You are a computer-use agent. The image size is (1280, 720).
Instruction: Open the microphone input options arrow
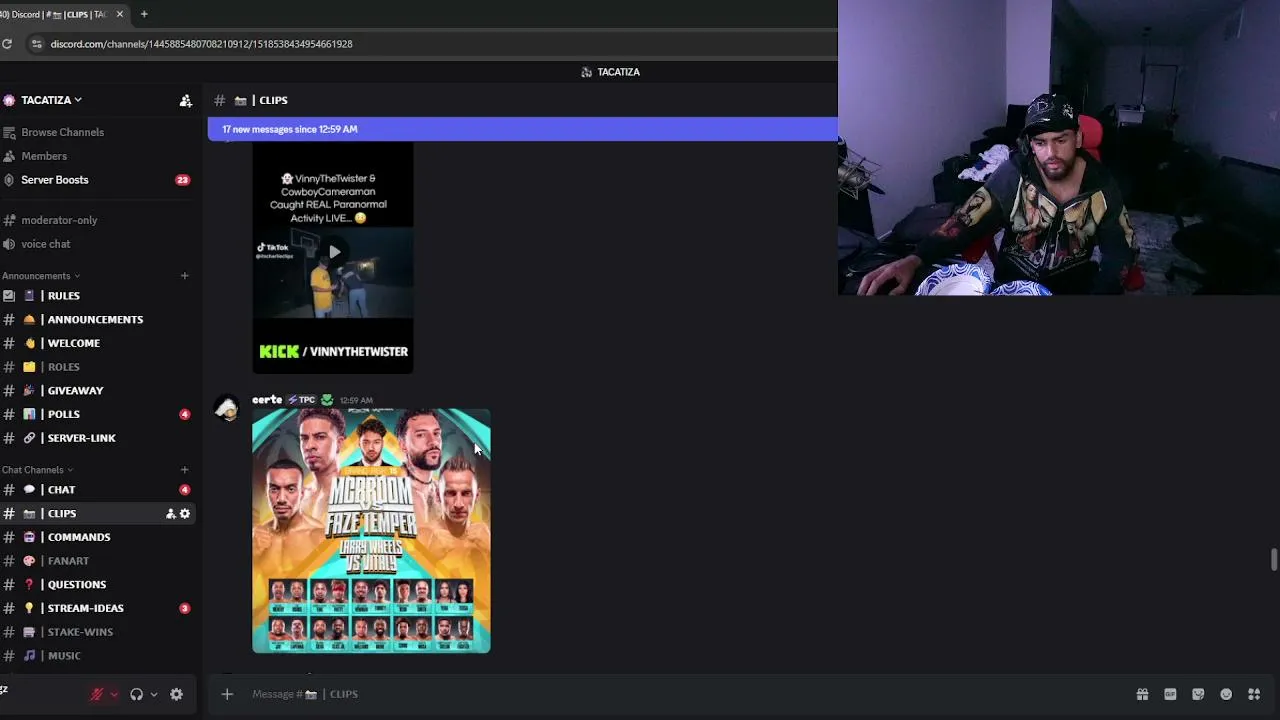(114, 694)
